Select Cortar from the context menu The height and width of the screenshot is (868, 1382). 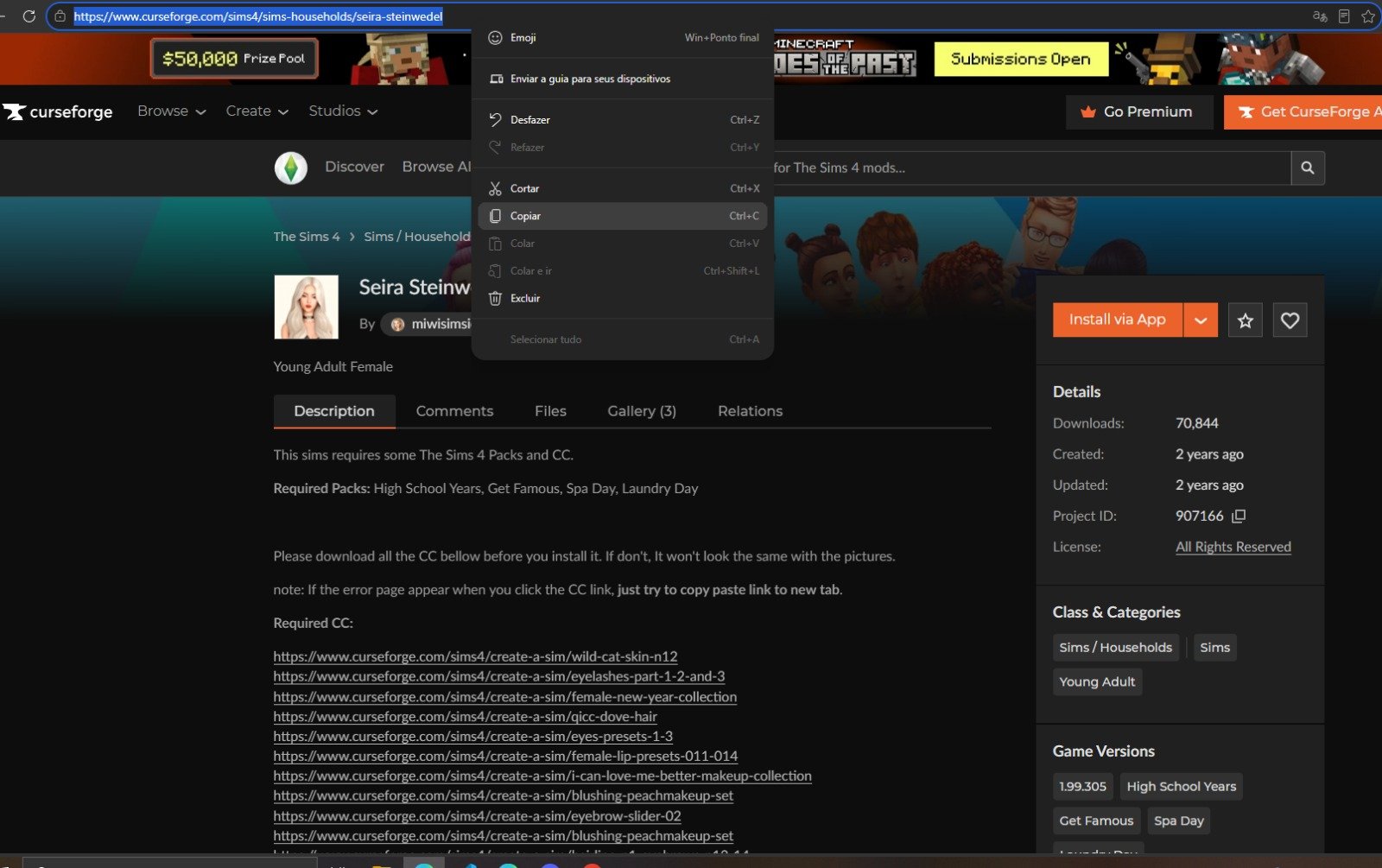(623, 188)
